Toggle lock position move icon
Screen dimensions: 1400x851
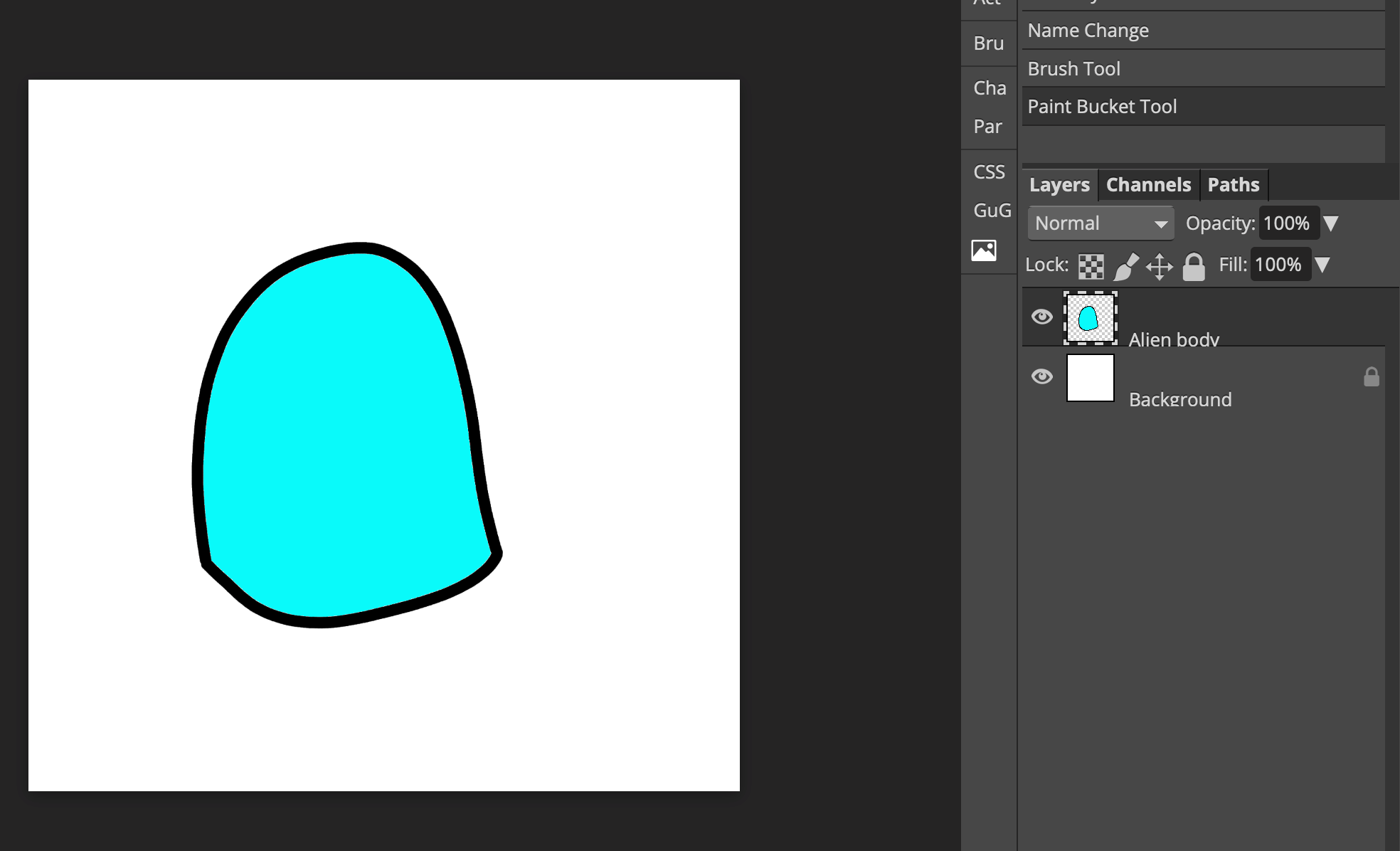coord(1160,266)
